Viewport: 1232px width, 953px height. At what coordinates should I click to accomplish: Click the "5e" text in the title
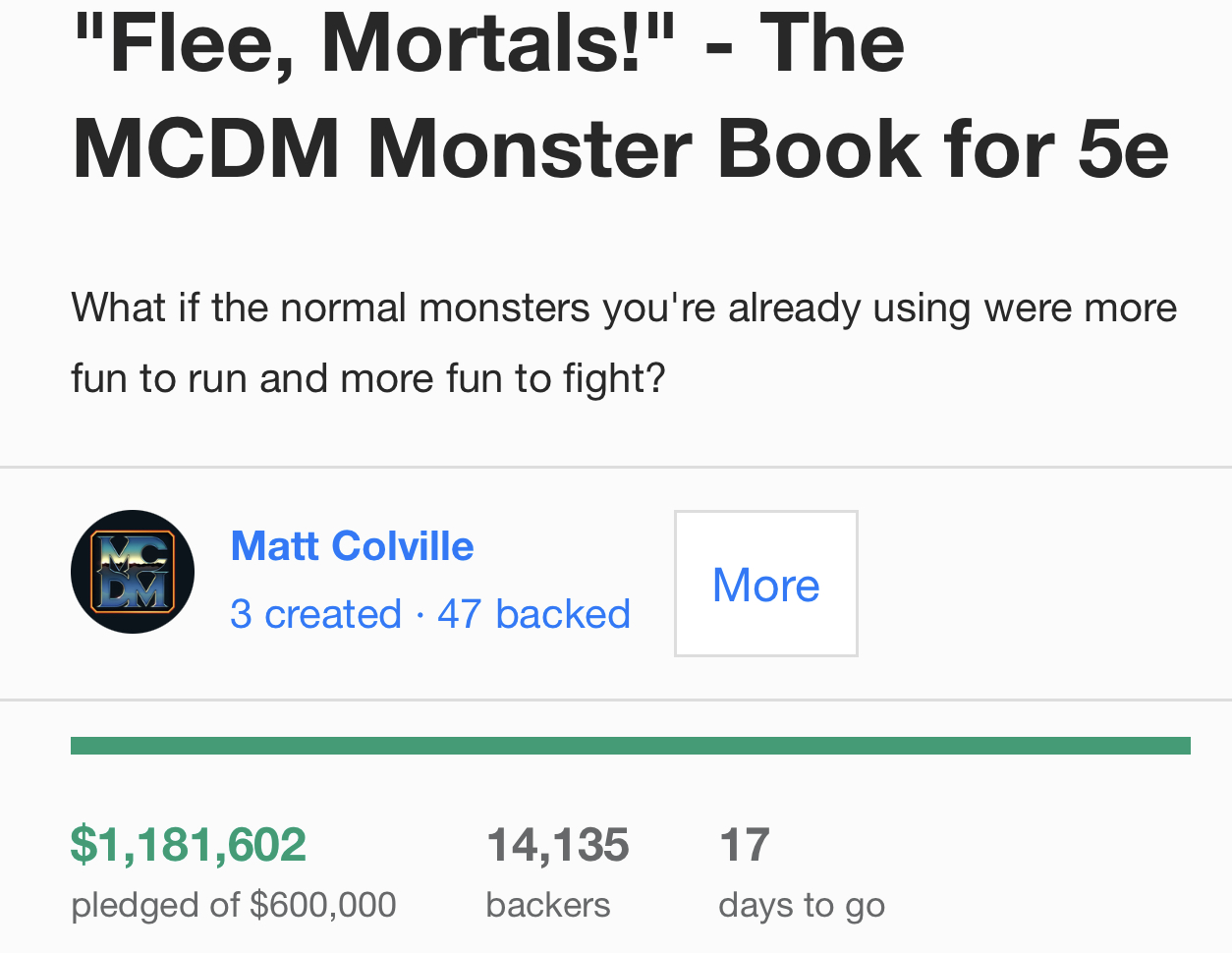pyautogui.click(x=1123, y=148)
